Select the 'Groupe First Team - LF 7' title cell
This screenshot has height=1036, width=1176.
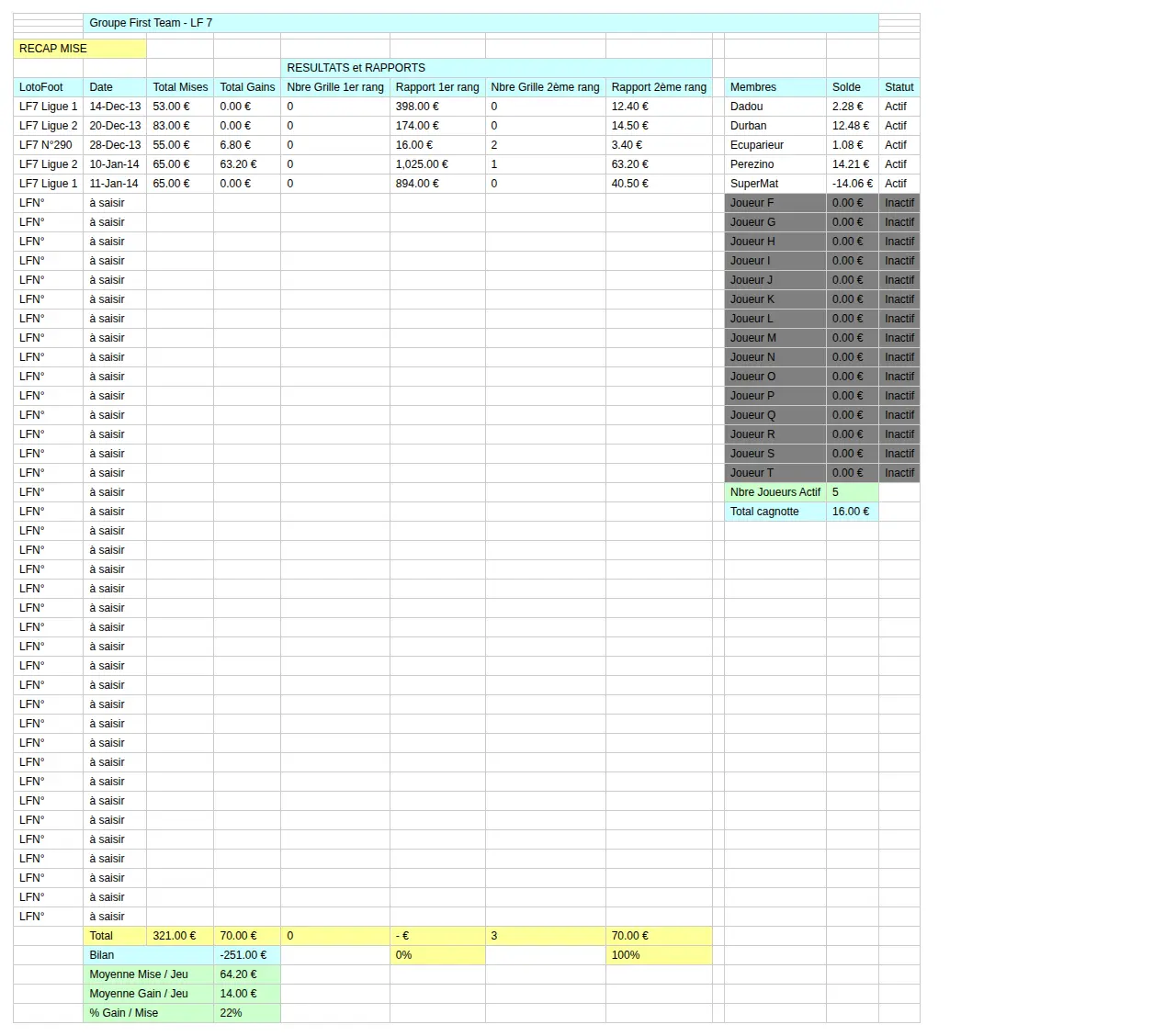[x=481, y=23]
